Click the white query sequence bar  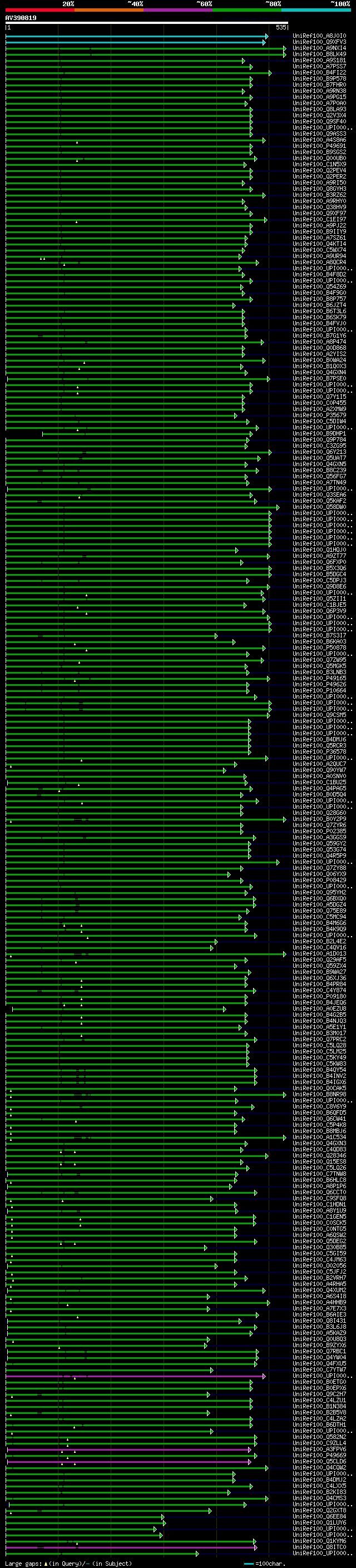coord(147,23)
